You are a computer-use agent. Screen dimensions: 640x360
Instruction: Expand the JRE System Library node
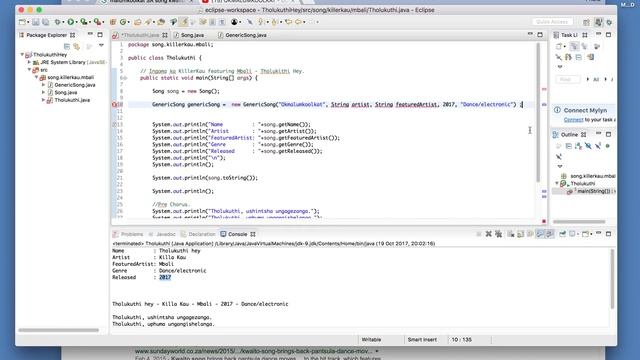29,62
